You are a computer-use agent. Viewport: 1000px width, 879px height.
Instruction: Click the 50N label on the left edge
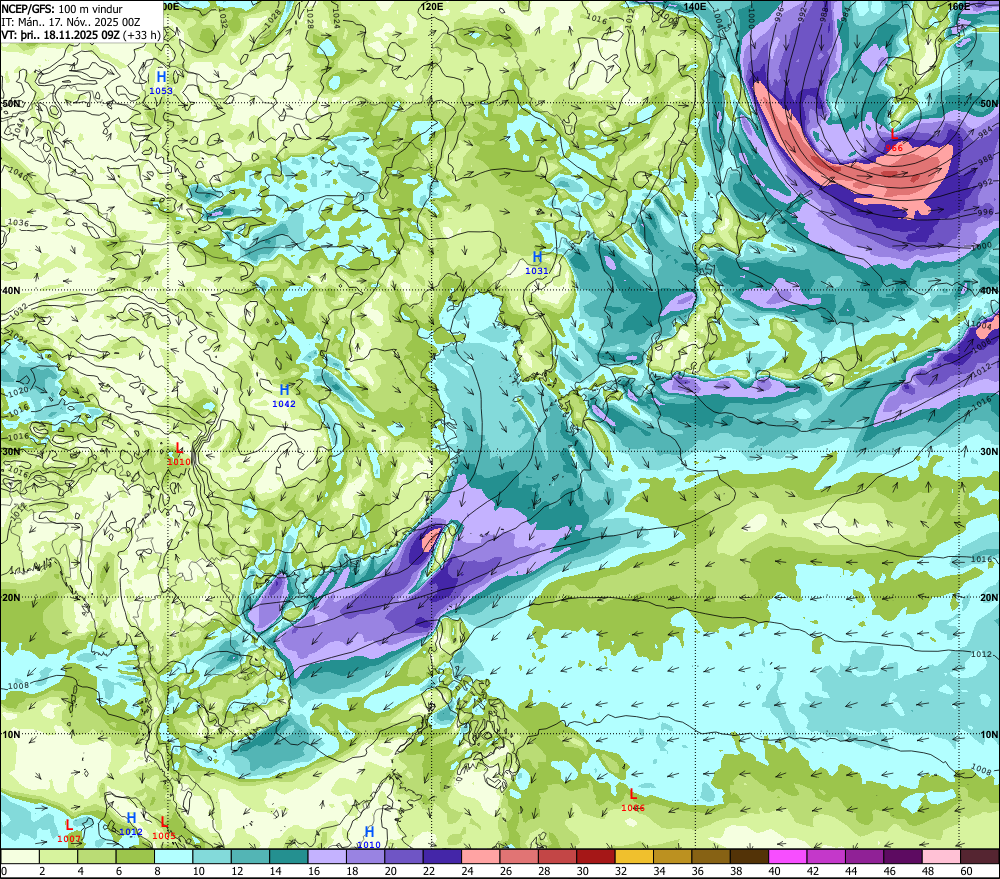coord(11,103)
